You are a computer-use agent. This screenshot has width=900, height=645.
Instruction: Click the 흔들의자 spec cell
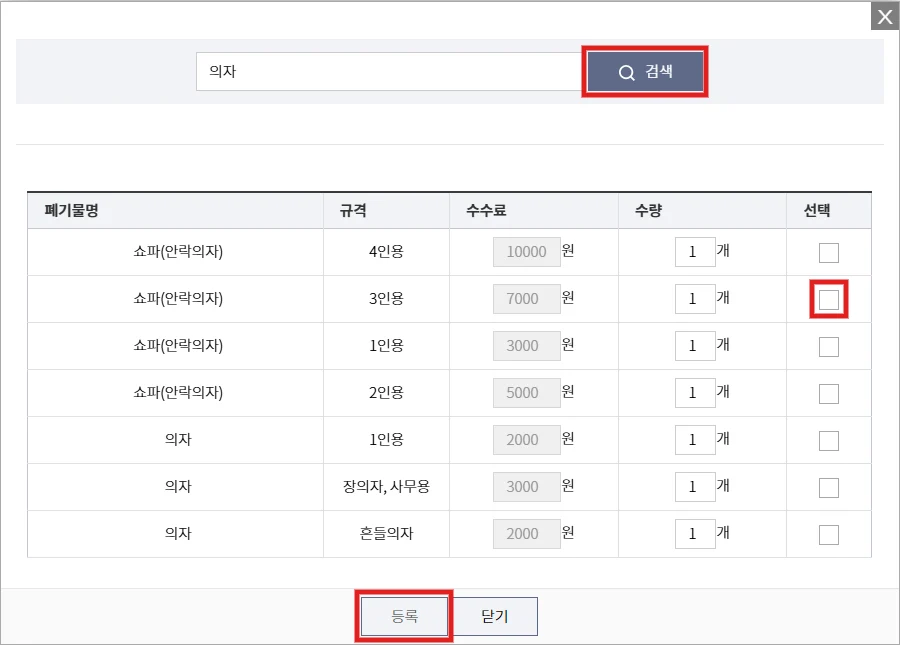pyautogui.click(x=386, y=534)
